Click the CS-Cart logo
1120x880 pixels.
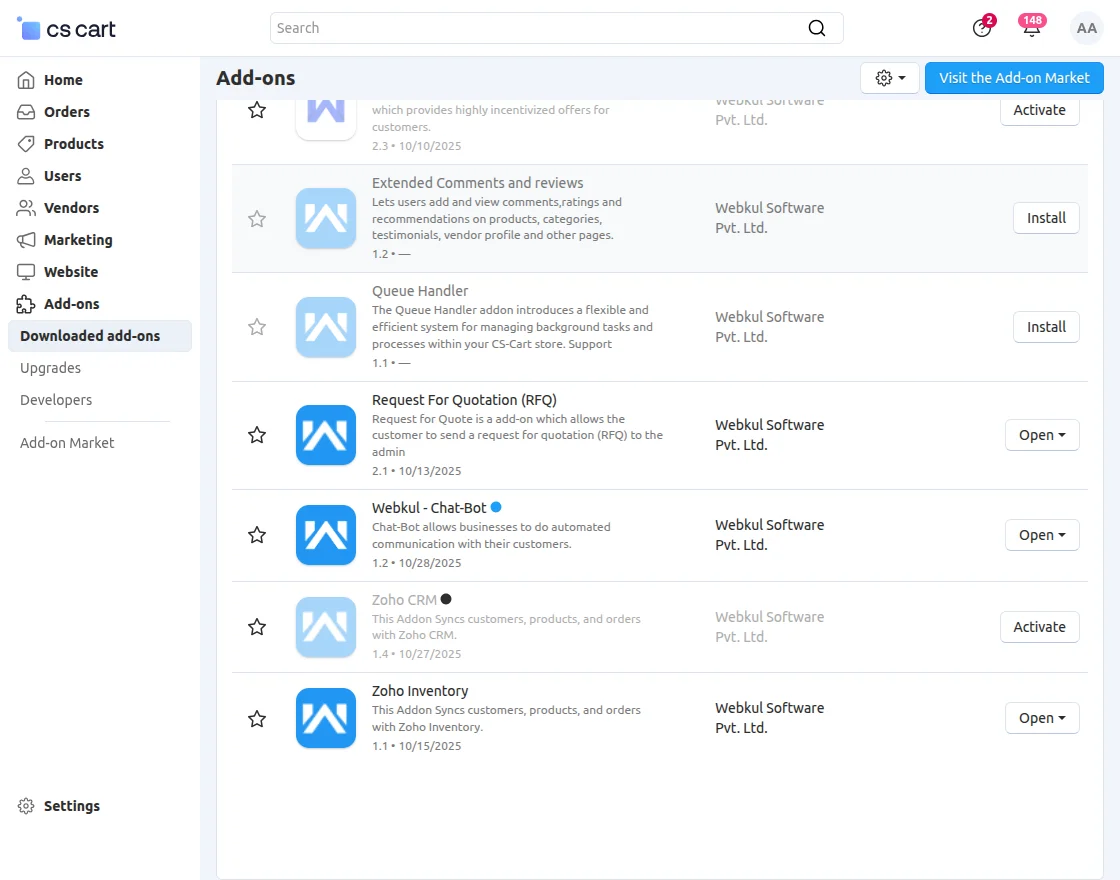point(66,29)
